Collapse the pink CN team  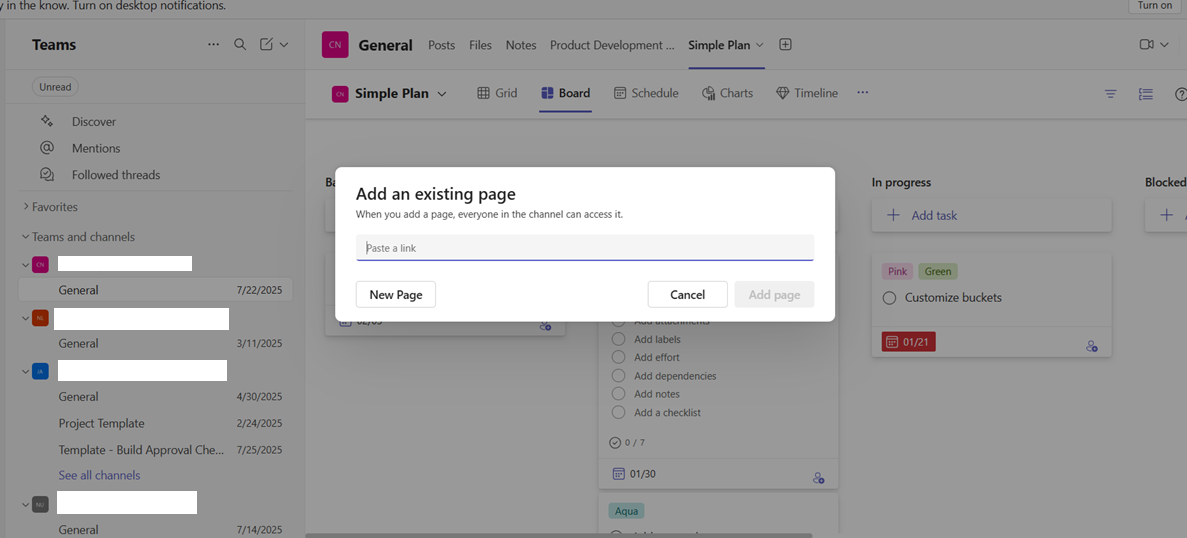(26, 264)
